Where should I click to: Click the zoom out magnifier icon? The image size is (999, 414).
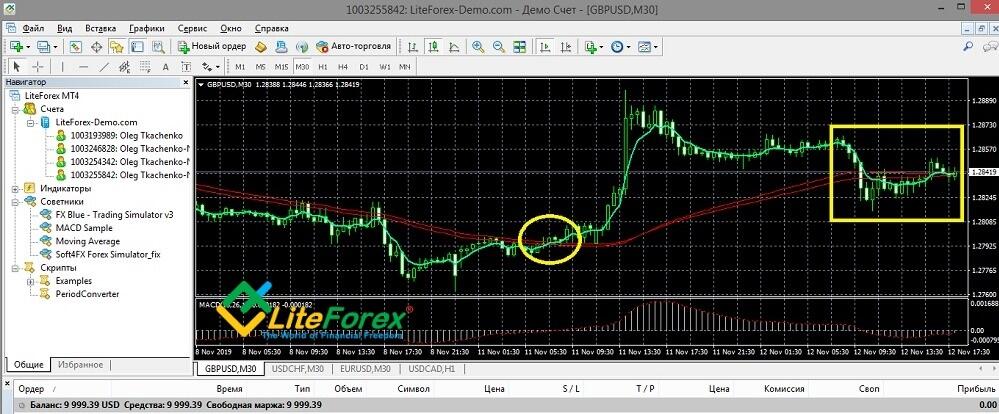pos(499,46)
